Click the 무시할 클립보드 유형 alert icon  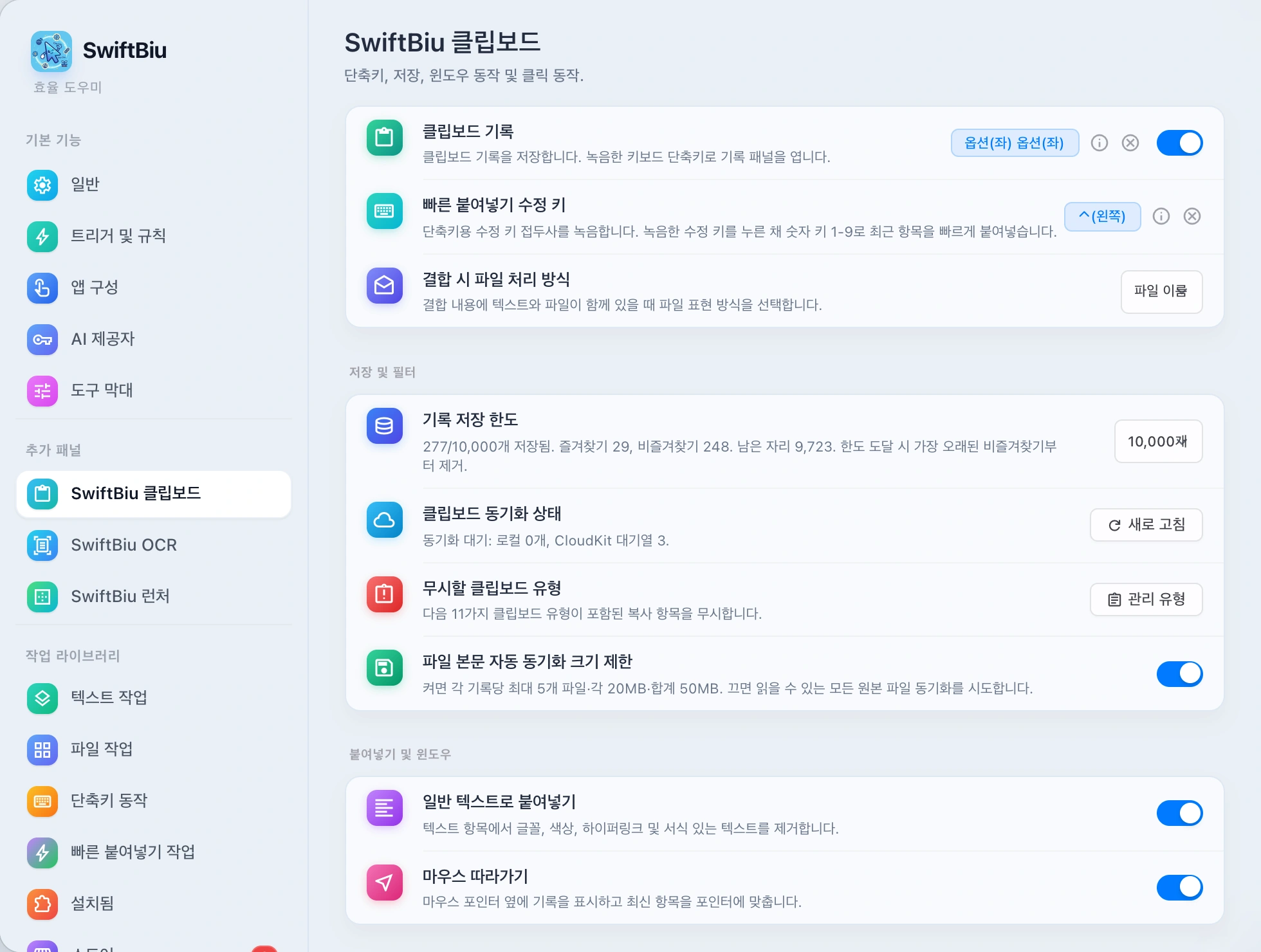coord(385,594)
